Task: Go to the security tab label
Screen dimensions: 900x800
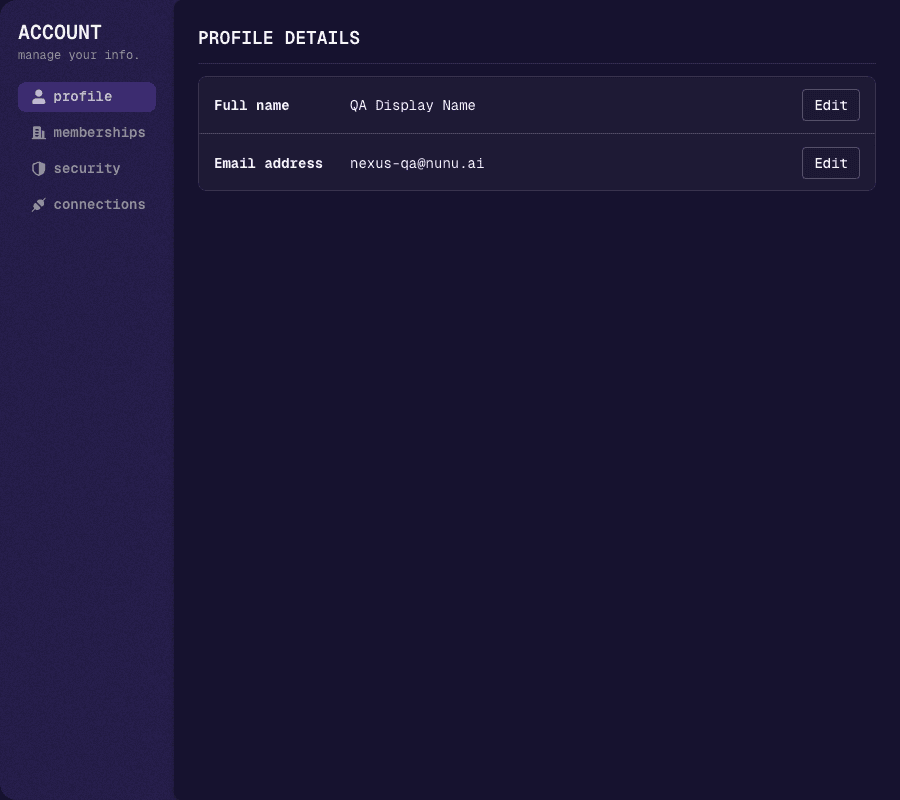Action: [87, 169]
